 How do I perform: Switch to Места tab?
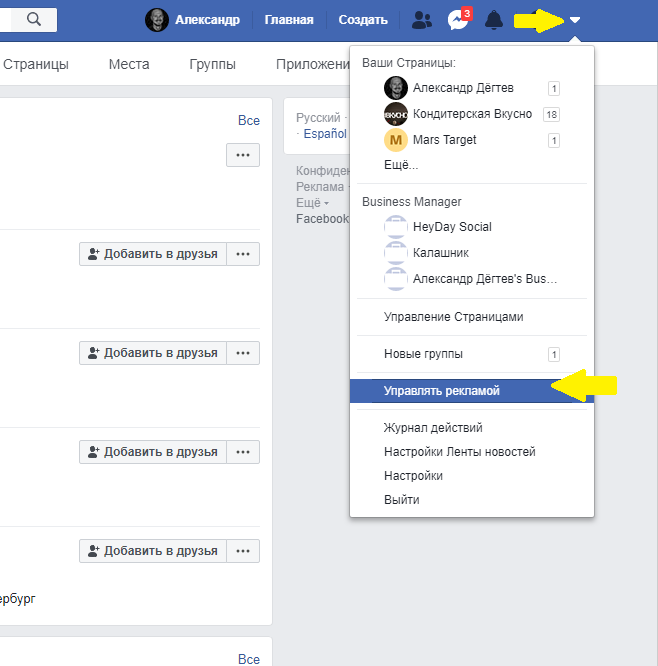pyautogui.click(x=129, y=64)
